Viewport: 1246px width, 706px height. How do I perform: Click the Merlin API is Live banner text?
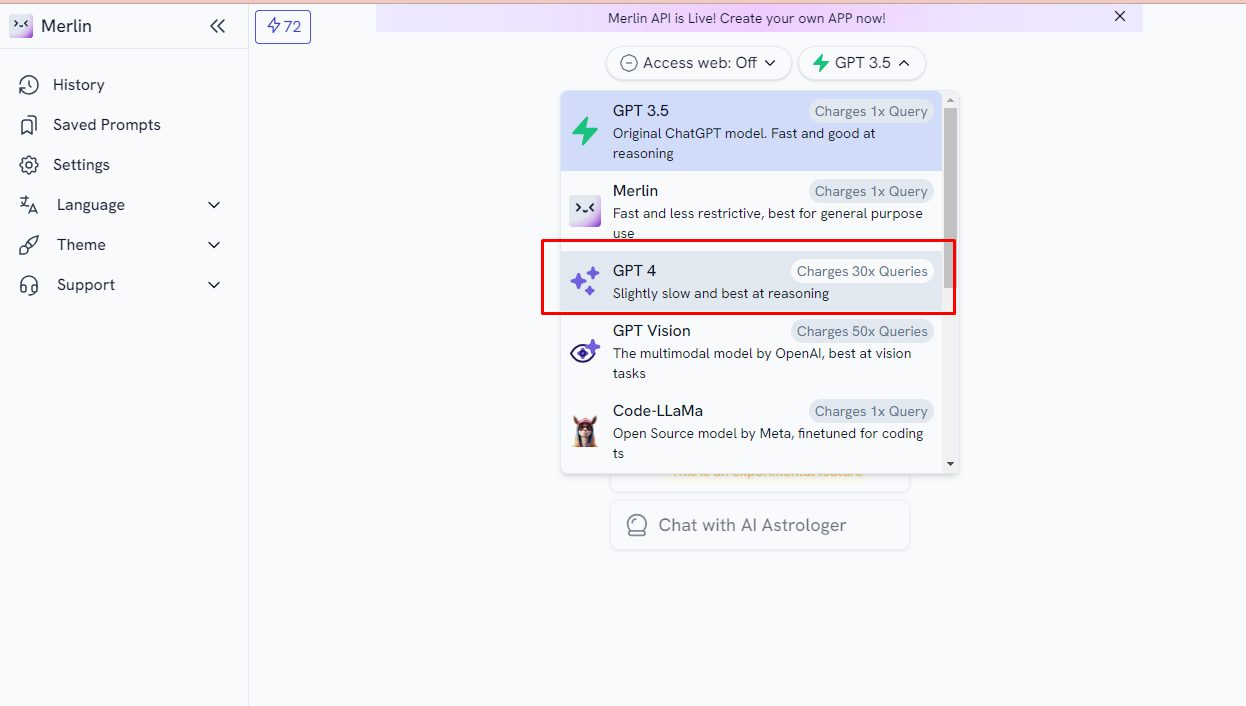tap(747, 18)
